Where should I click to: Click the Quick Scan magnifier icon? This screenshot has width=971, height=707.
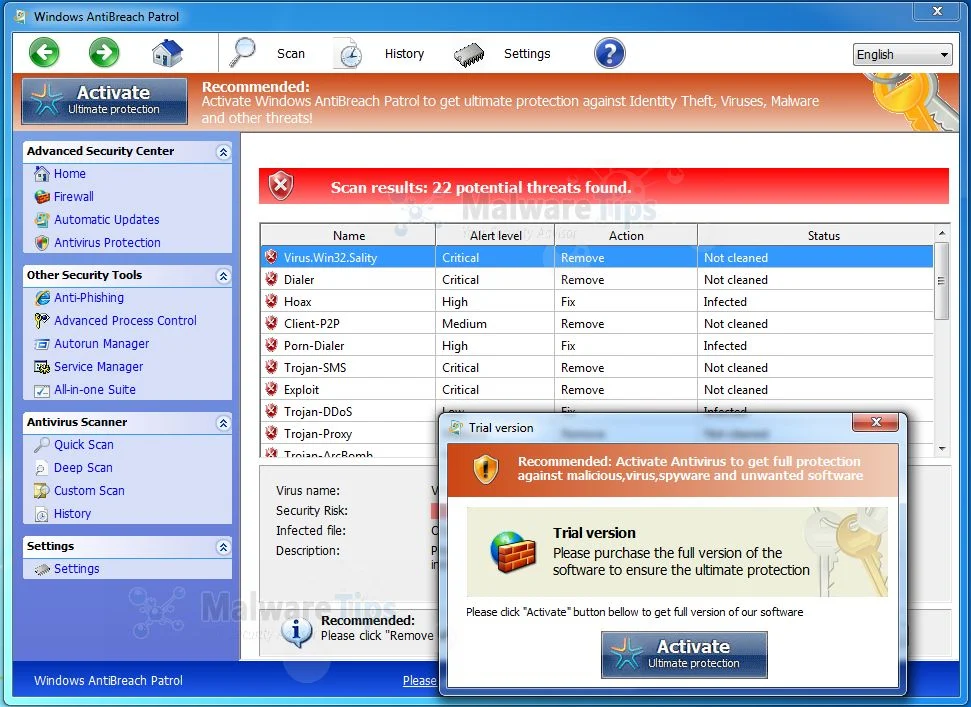coord(41,445)
